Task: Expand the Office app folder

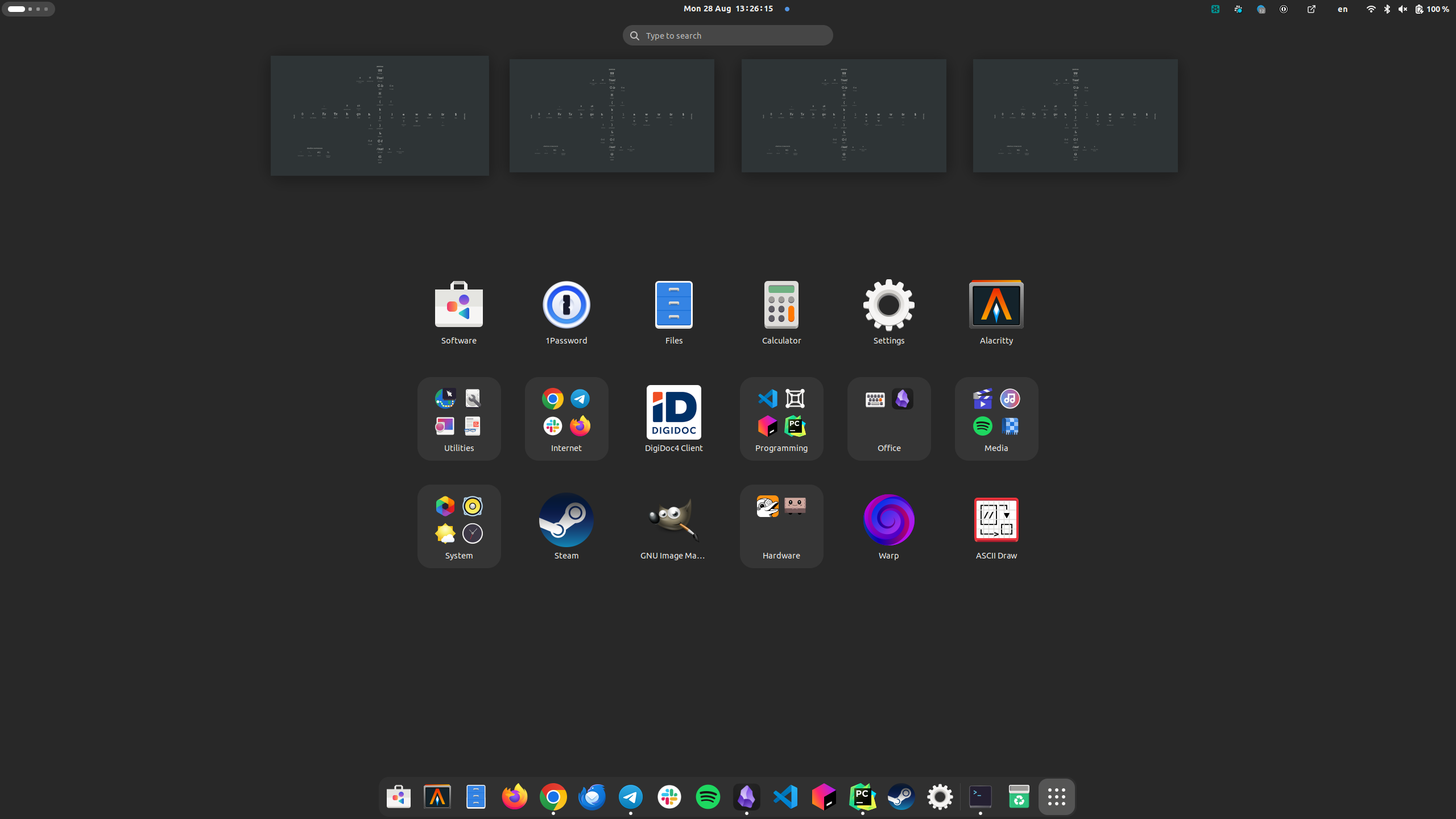Action: coord(889,419)
